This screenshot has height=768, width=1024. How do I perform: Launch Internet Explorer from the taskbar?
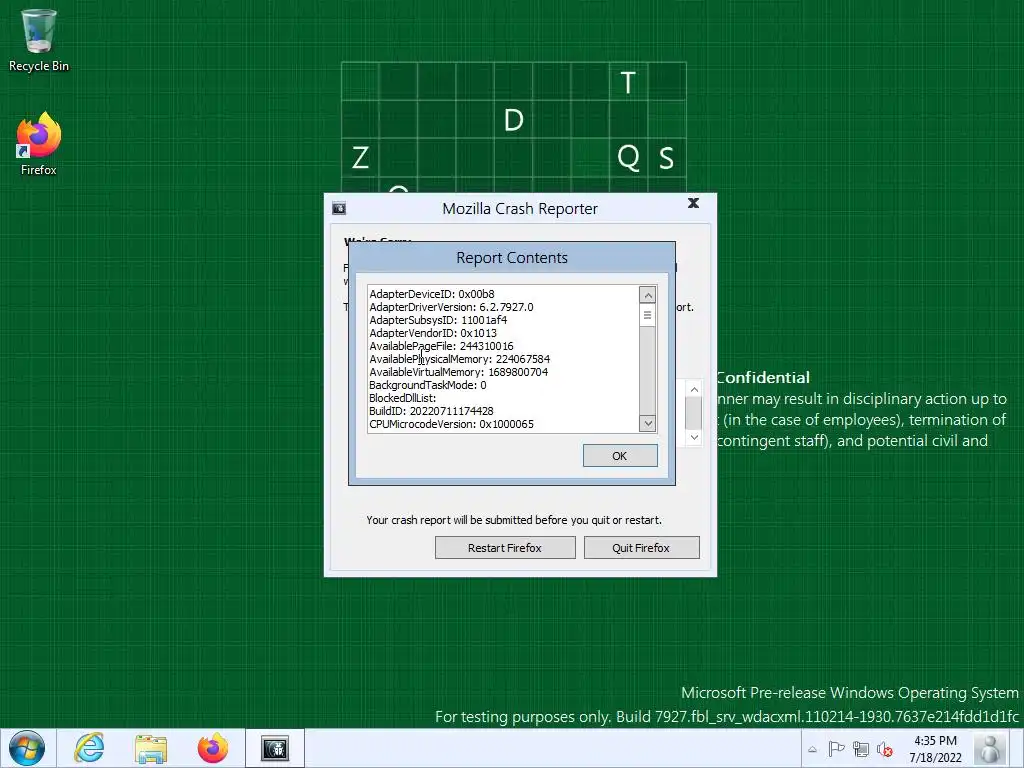[x=89, y=748]
